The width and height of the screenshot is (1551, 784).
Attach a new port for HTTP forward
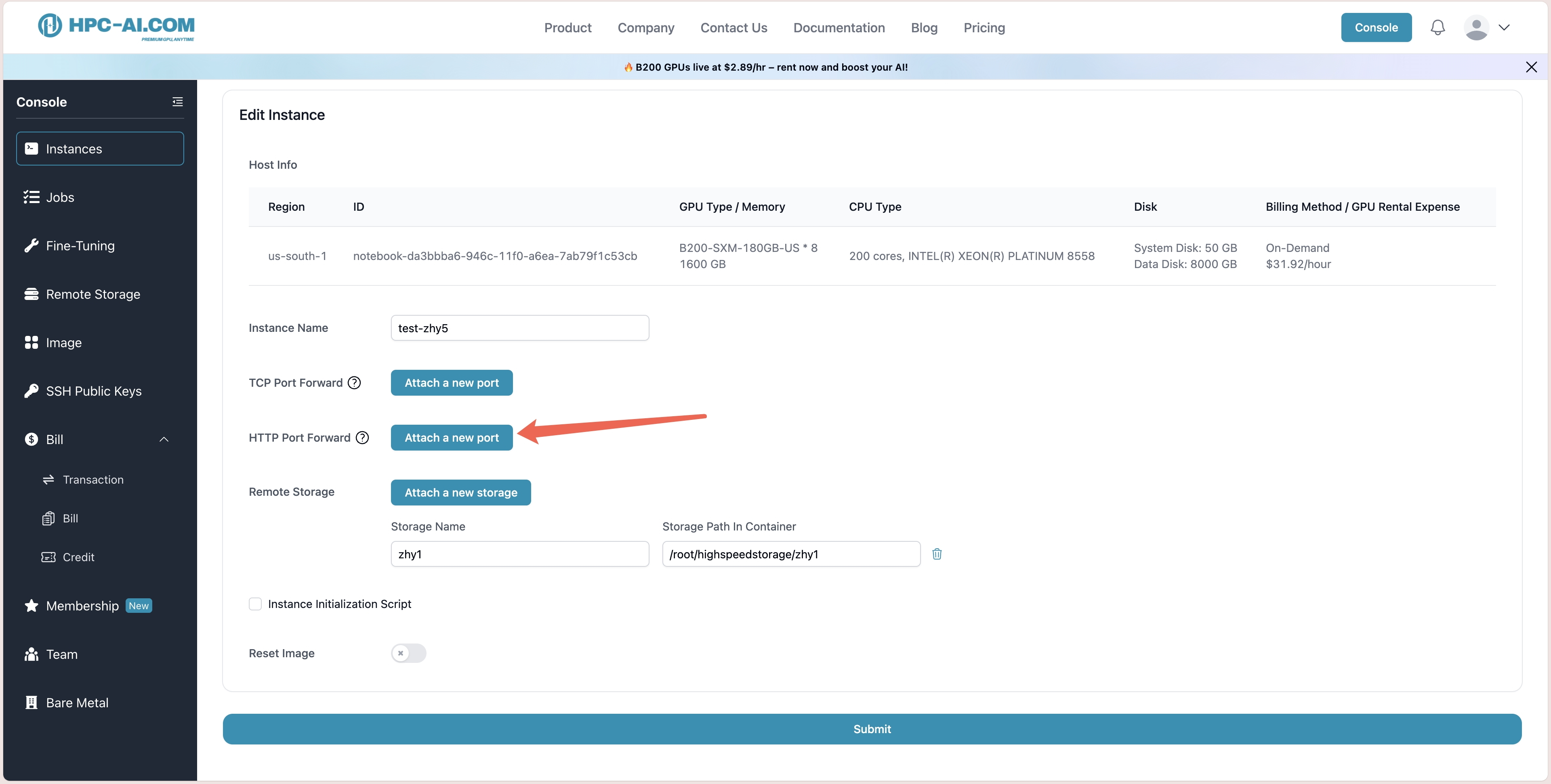[452, 438]
